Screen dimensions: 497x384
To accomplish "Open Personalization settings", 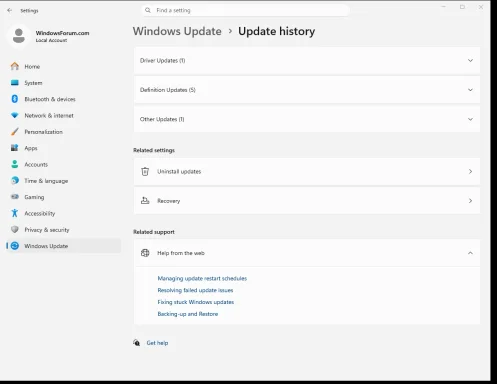I will pyautogui.click(x=63, y=132).
